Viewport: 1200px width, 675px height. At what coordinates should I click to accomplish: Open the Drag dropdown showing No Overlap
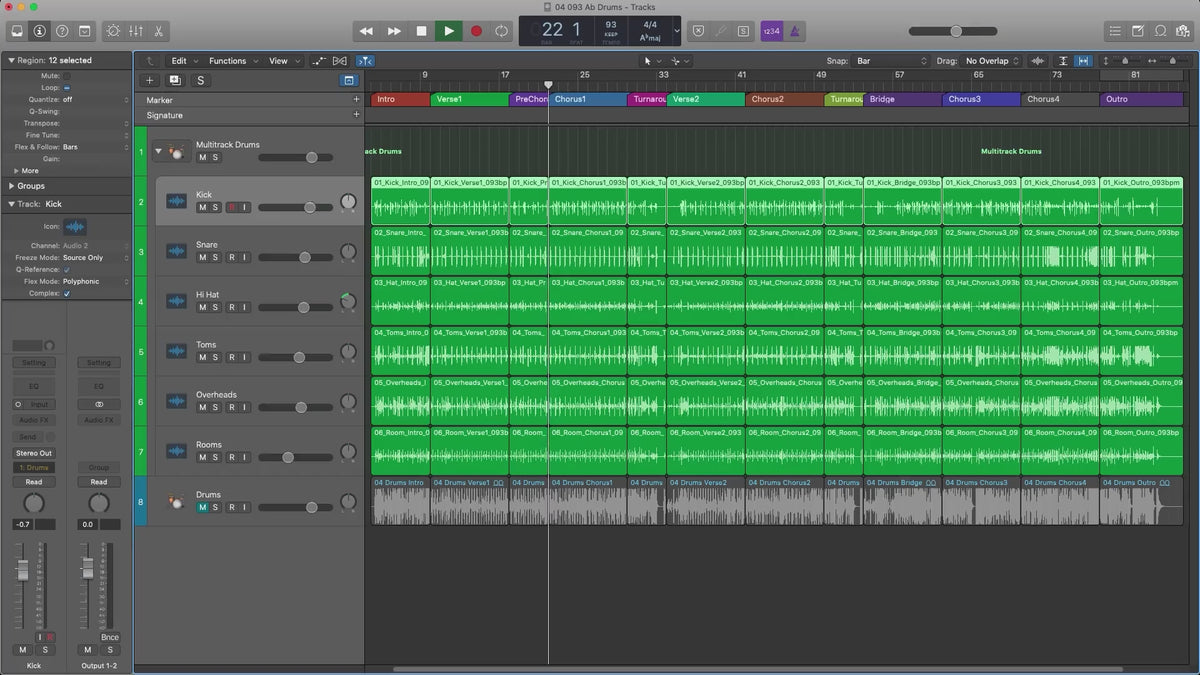(992, 61)
